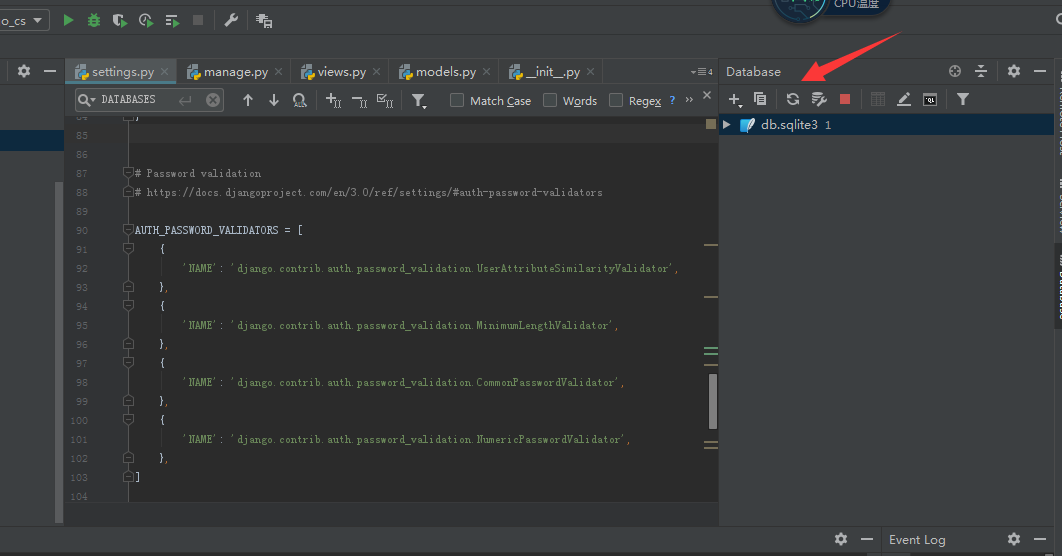This screenshot has width=1062, height=556.
Task: Open search filter funnel in find bar
Action: point(419,101)
